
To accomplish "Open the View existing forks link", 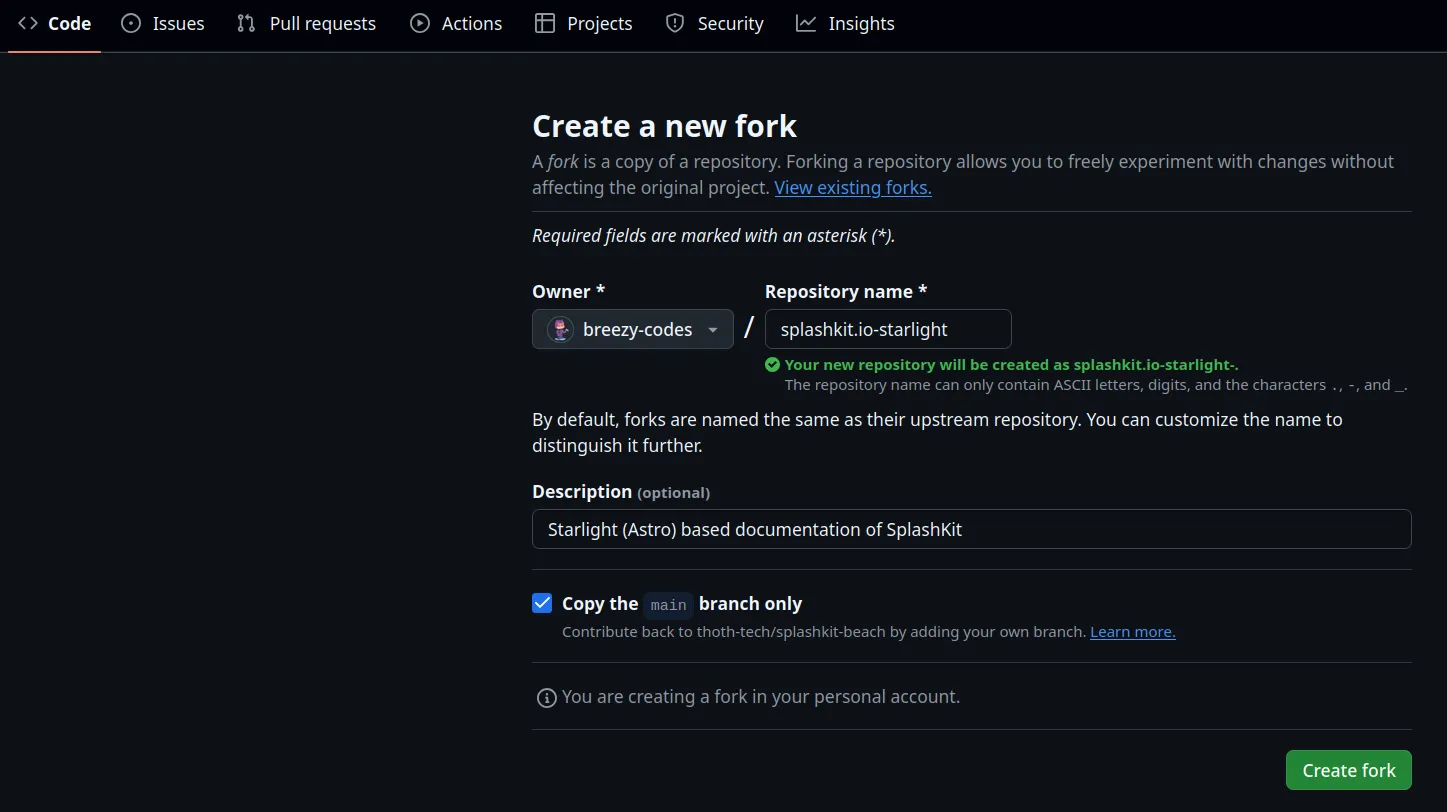I will pos(852,187).
